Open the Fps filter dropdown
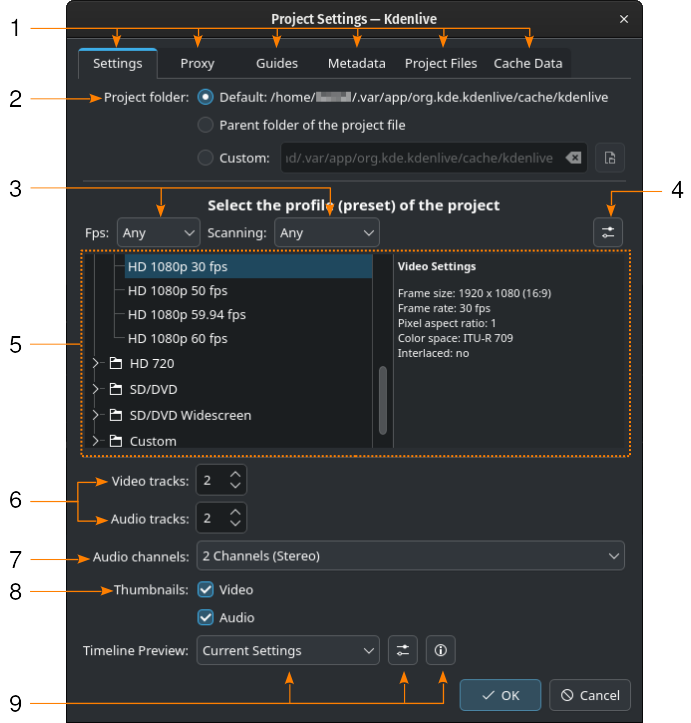 click(159, 232)
